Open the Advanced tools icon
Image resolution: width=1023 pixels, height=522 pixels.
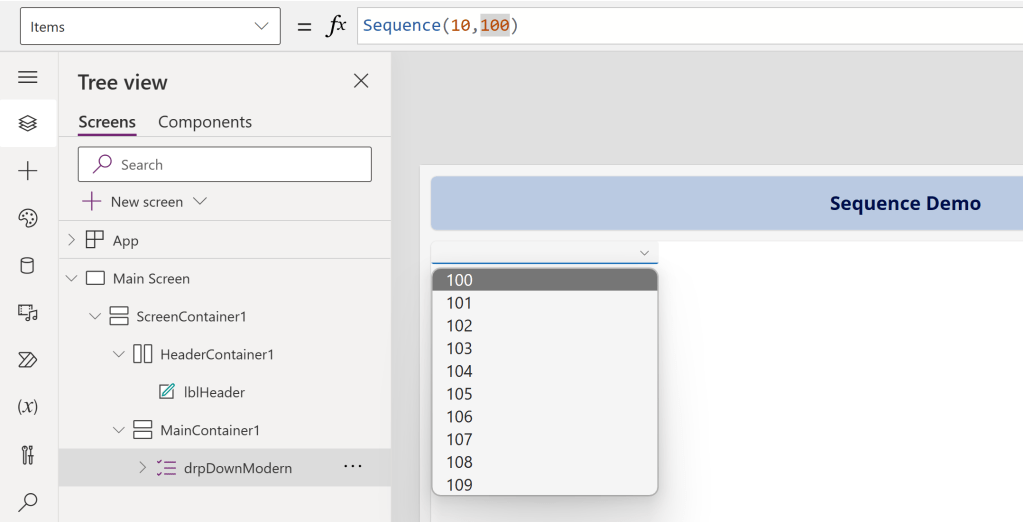click(28, 455)
